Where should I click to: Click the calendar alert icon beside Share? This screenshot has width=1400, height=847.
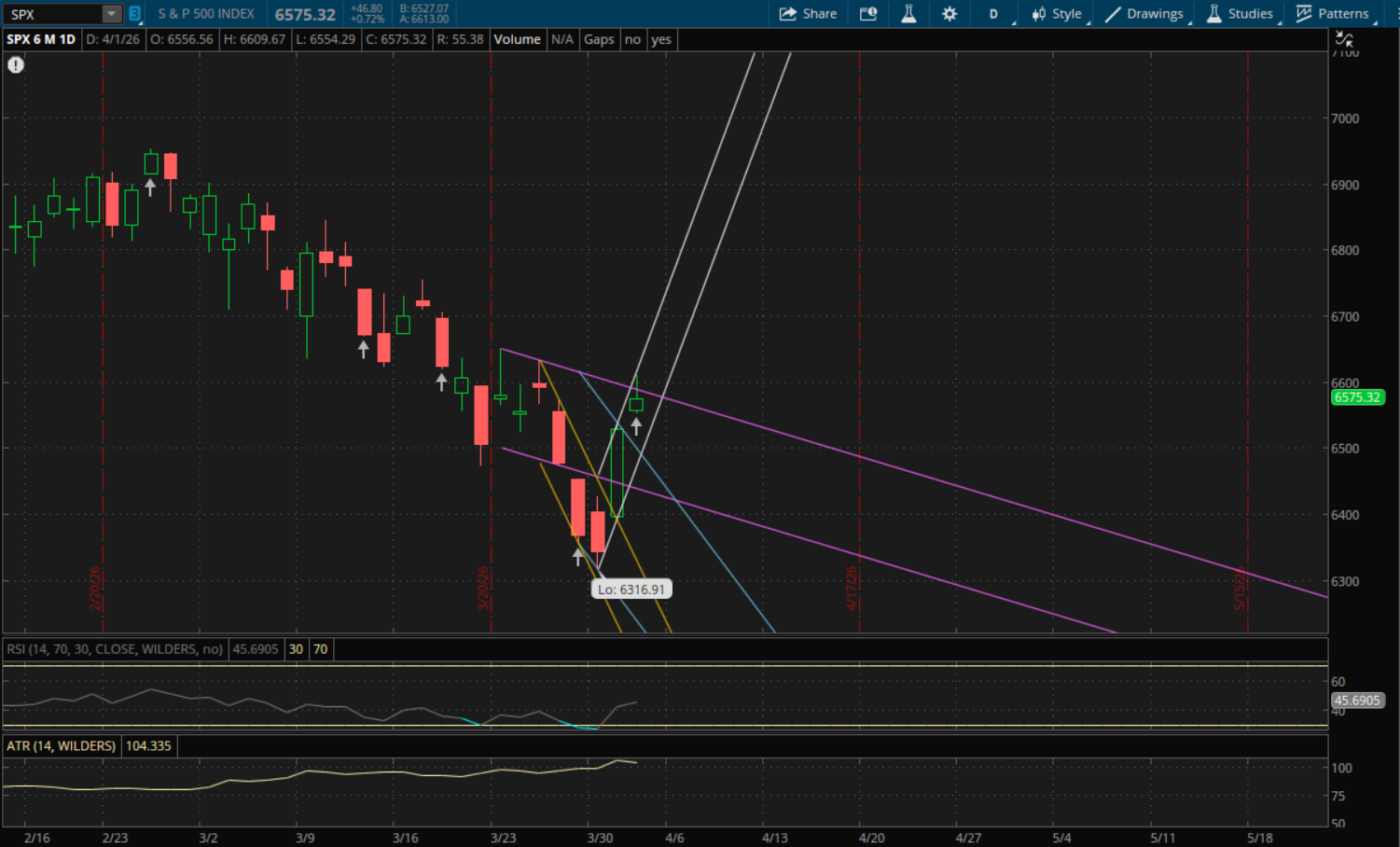click(x=868, y=14)
